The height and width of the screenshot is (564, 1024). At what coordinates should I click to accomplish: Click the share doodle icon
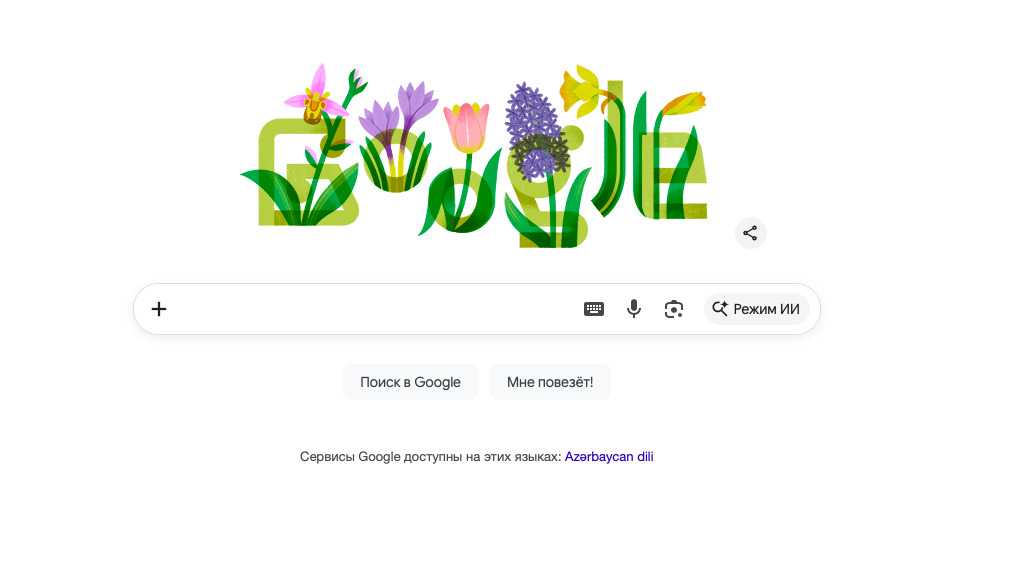point(750,234)
